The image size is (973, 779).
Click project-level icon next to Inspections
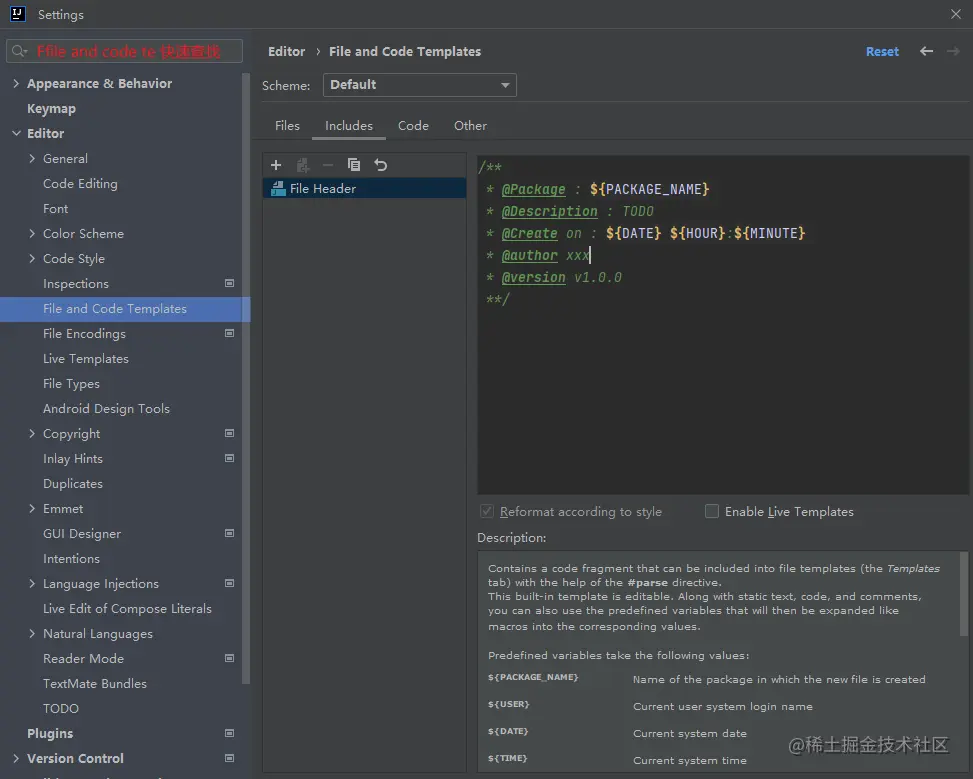click(x=230, y=284)
